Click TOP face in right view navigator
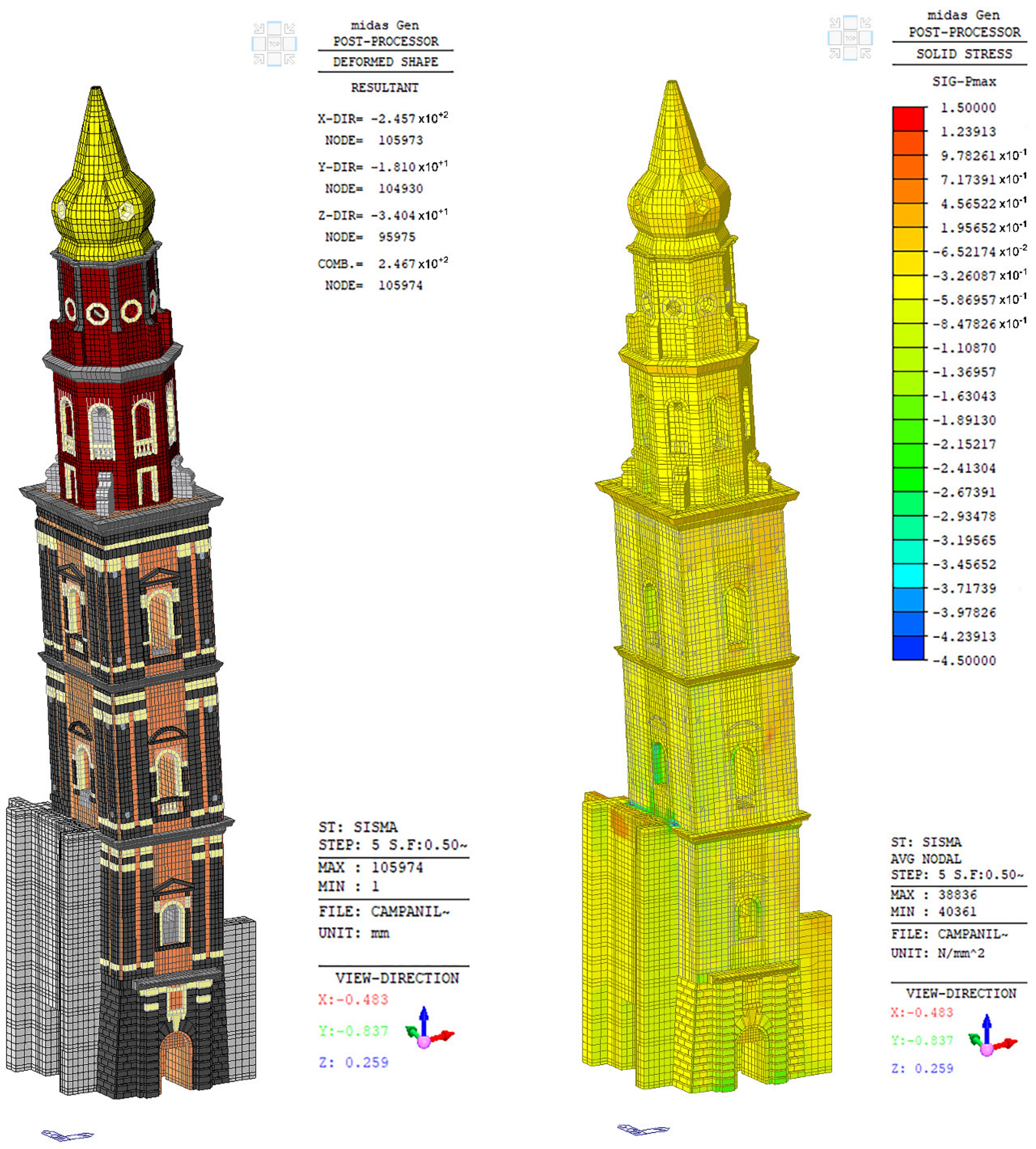Screen dimensions: 1036x1149 point(850,38)
